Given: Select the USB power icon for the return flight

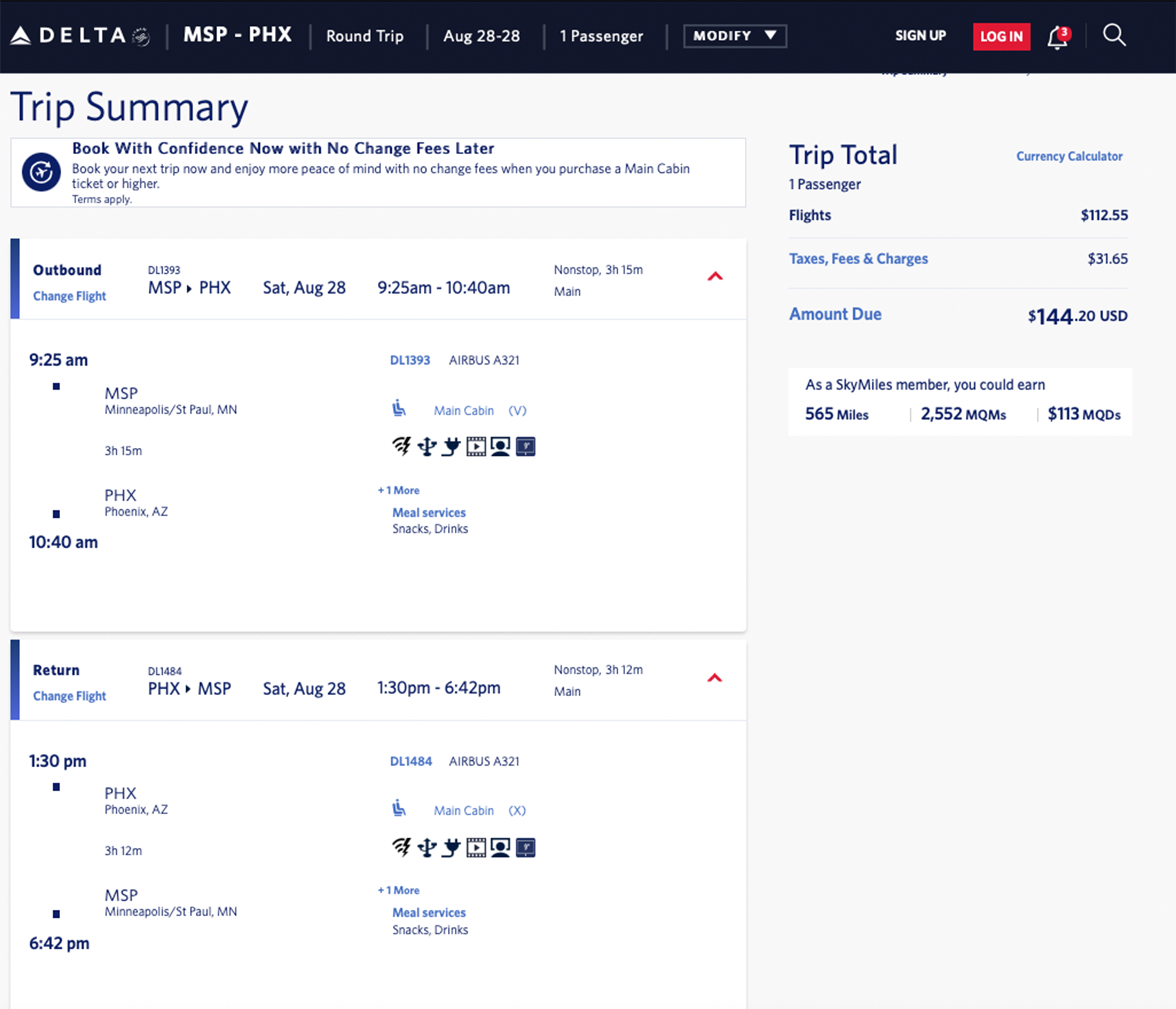Looking at the screenshot, I should click(428, 848).
